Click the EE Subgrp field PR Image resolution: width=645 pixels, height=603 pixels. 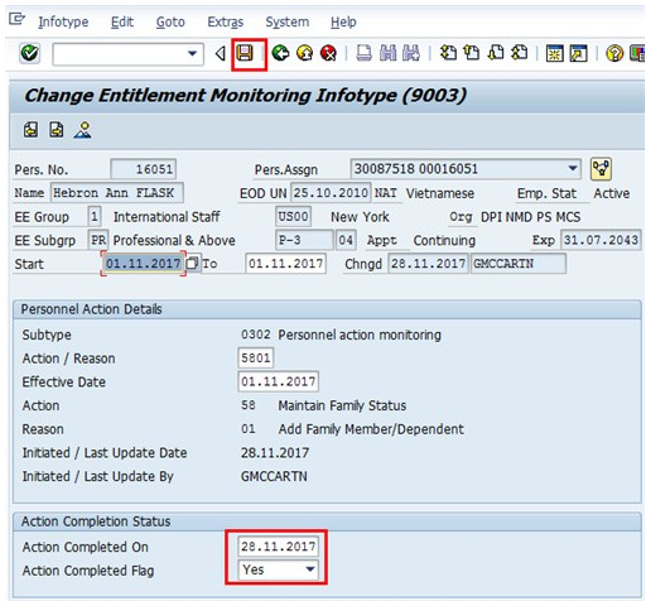coord(98,240)
